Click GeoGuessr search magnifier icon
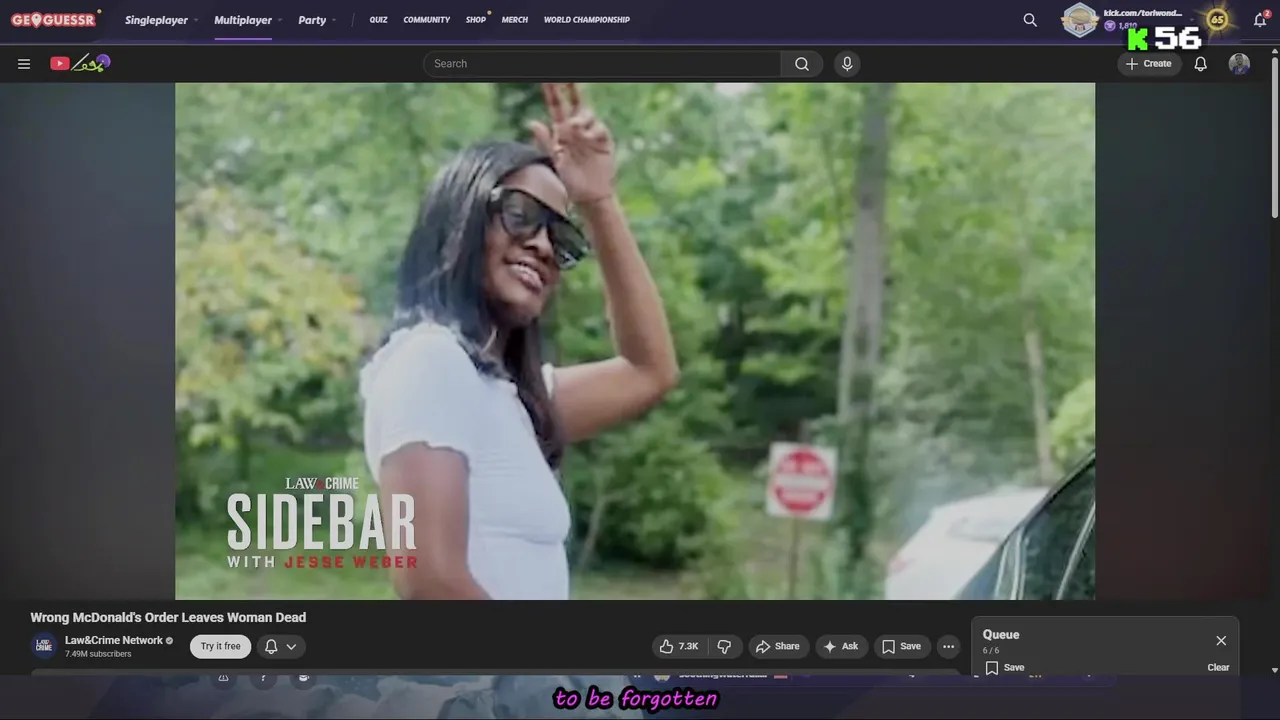1280x720 pixels. [x=1030, y=20]
